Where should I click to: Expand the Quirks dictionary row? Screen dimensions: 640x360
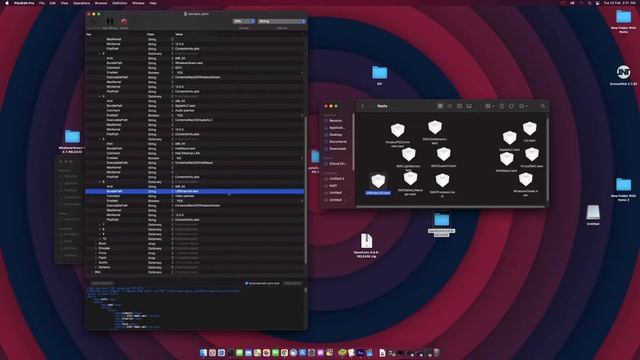pos(96,262)
